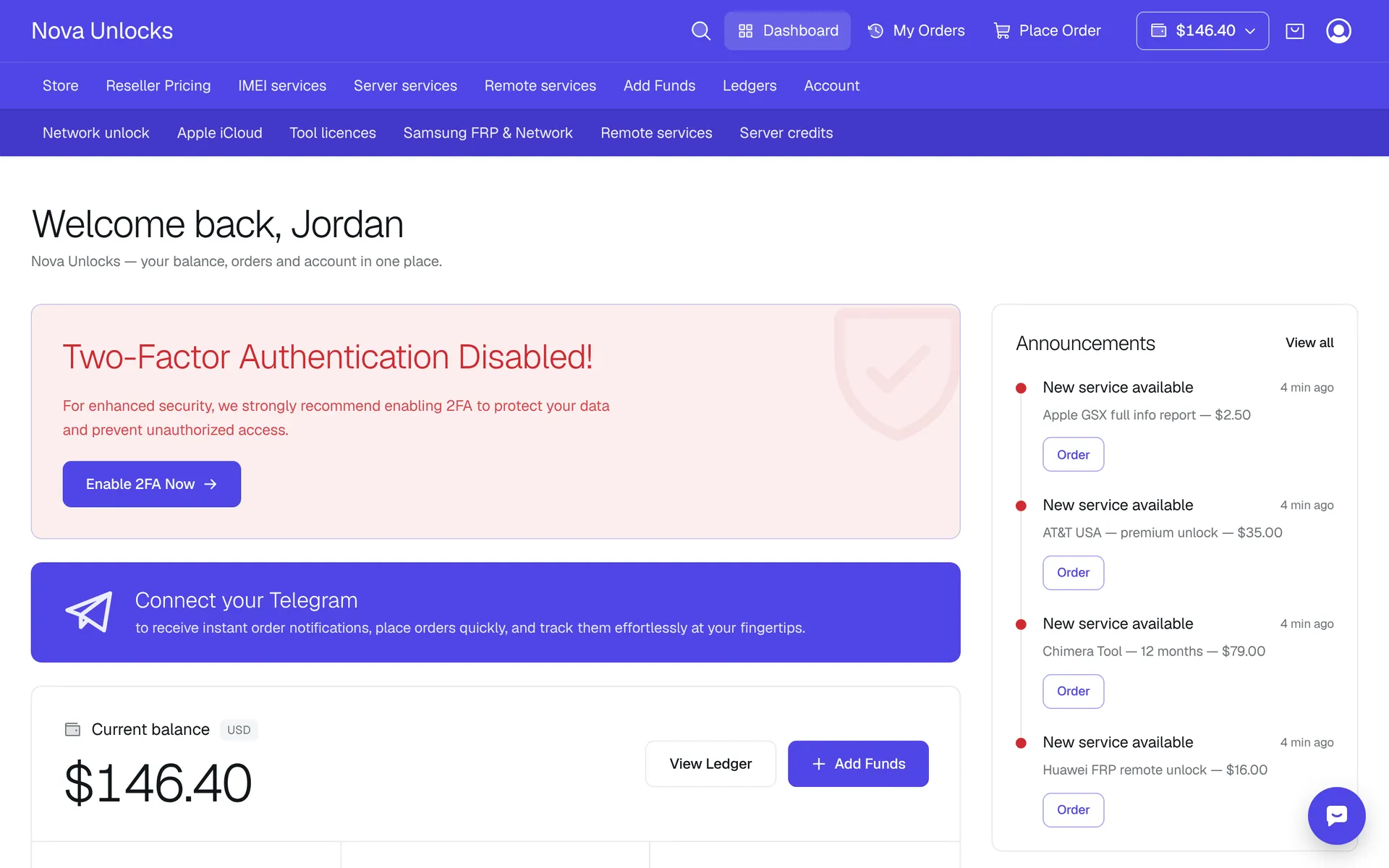Order the Huawei FRP remote unlock
This screenshot has width=1389, height=868.
coord(1073,810)
